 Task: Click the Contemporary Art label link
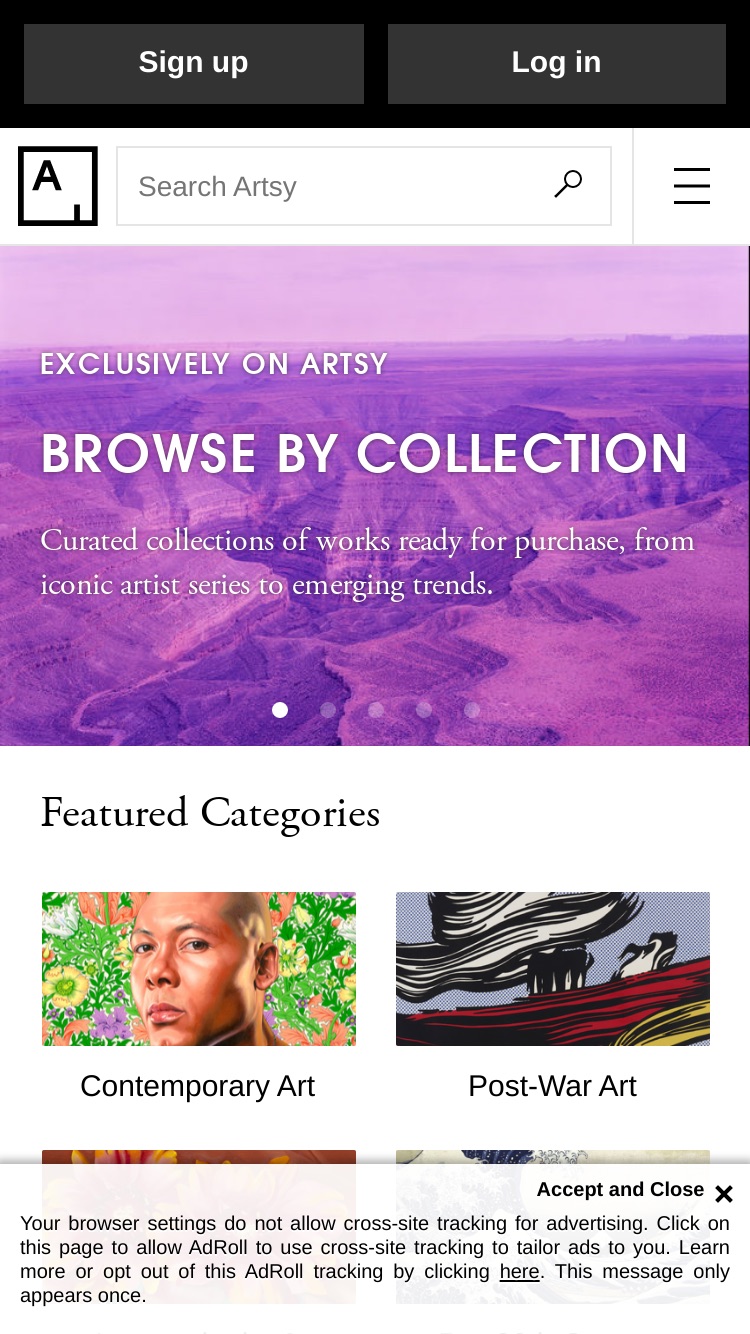click(198, 1086)
